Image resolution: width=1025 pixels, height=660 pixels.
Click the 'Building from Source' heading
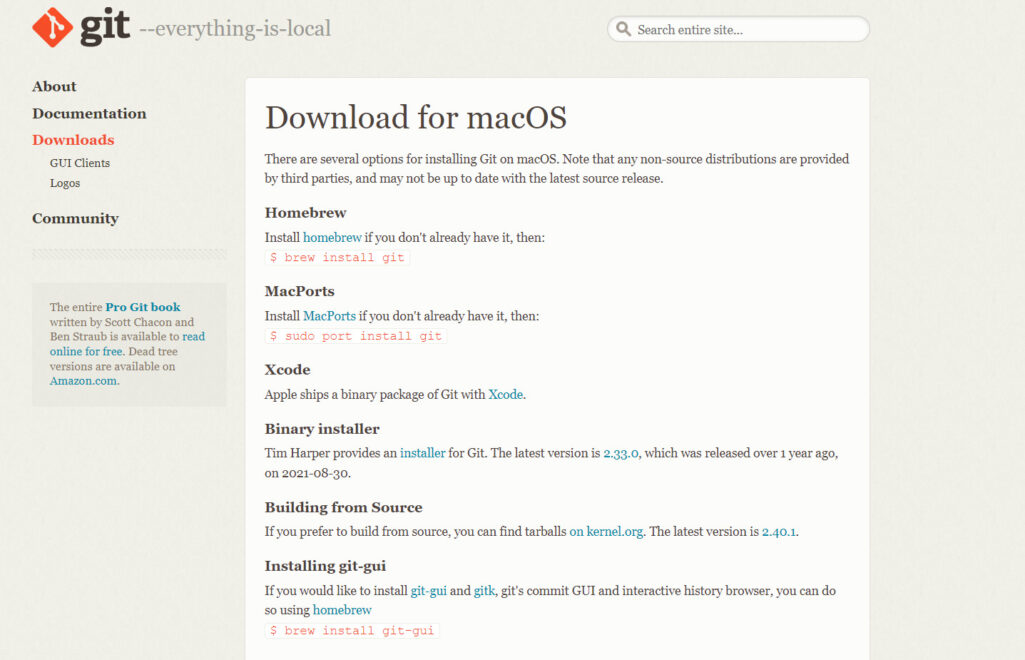point(343,507)
